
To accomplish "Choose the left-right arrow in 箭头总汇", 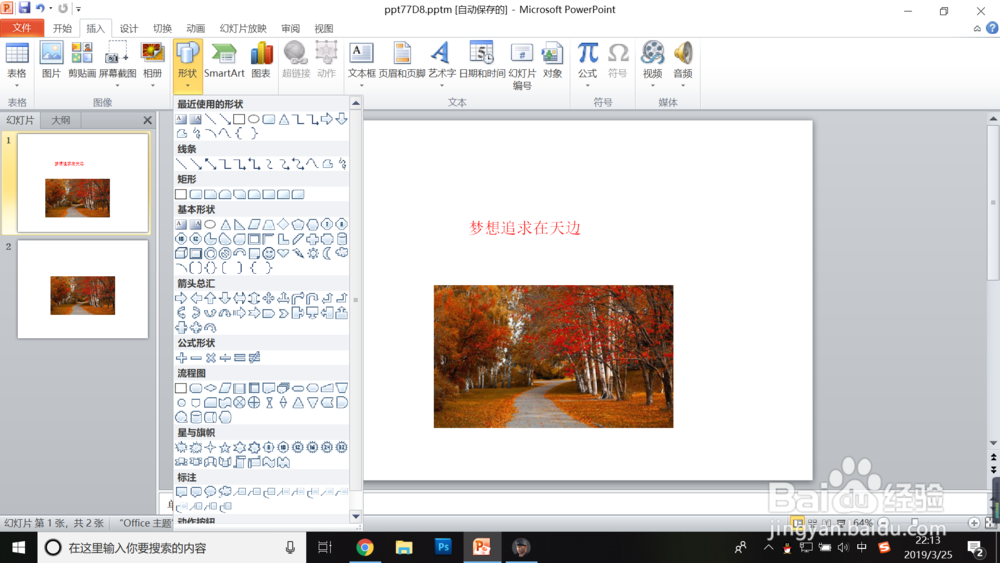I will [239, 298].
